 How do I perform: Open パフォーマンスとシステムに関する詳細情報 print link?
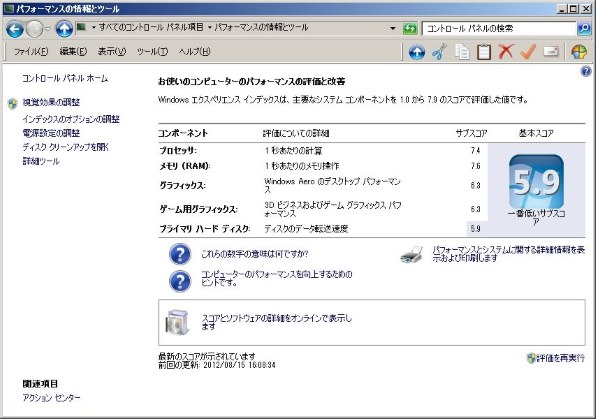tap(509, 254)
